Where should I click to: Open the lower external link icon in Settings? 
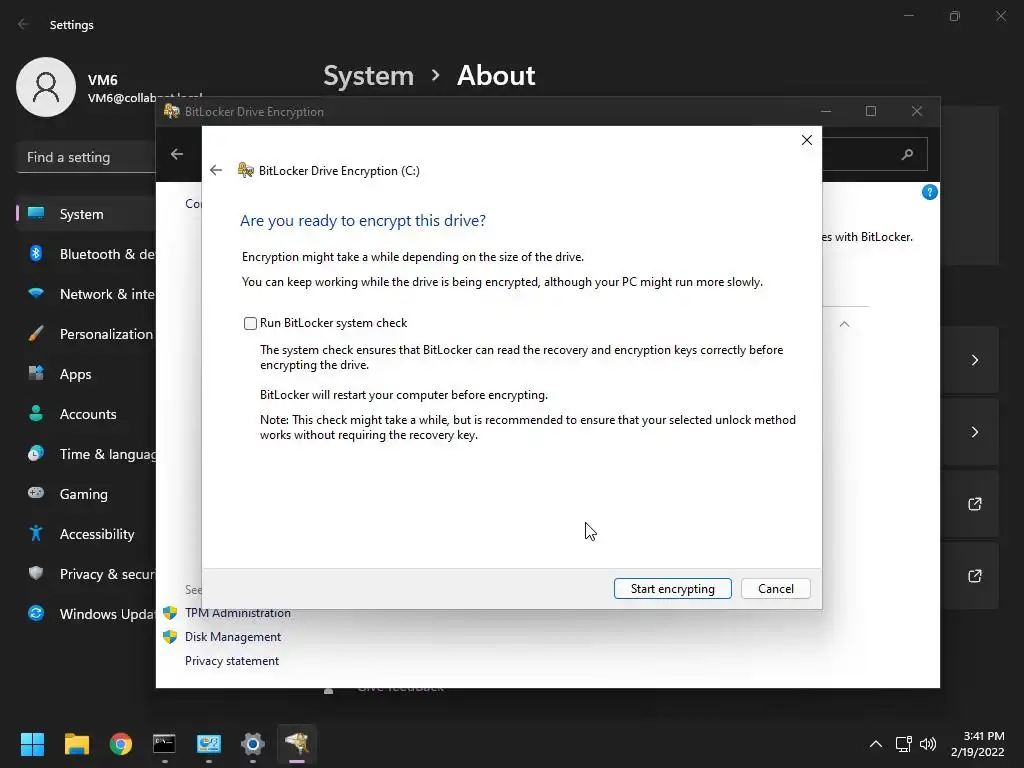point(974,575)
